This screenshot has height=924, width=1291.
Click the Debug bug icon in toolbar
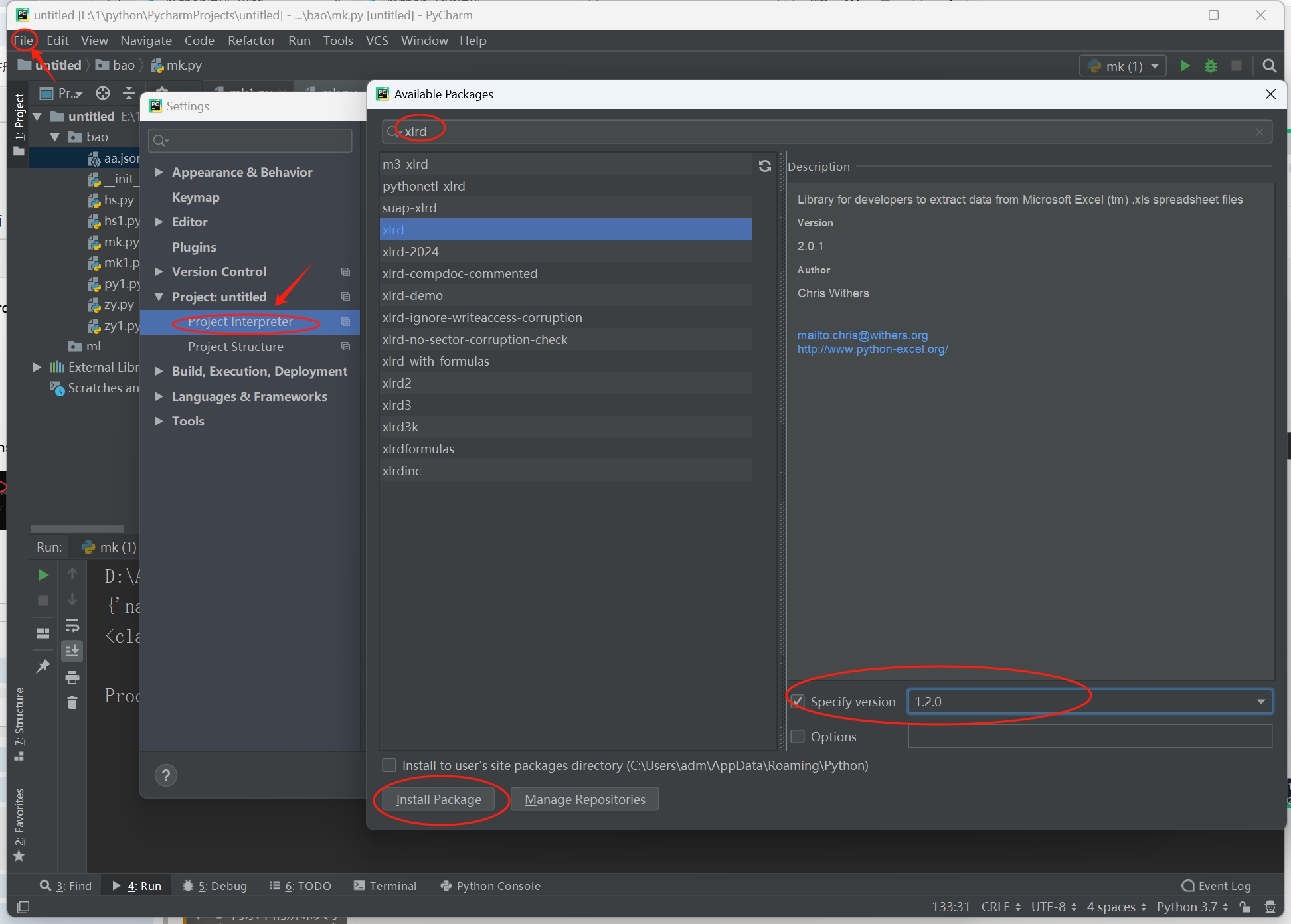pos(1211,66)
